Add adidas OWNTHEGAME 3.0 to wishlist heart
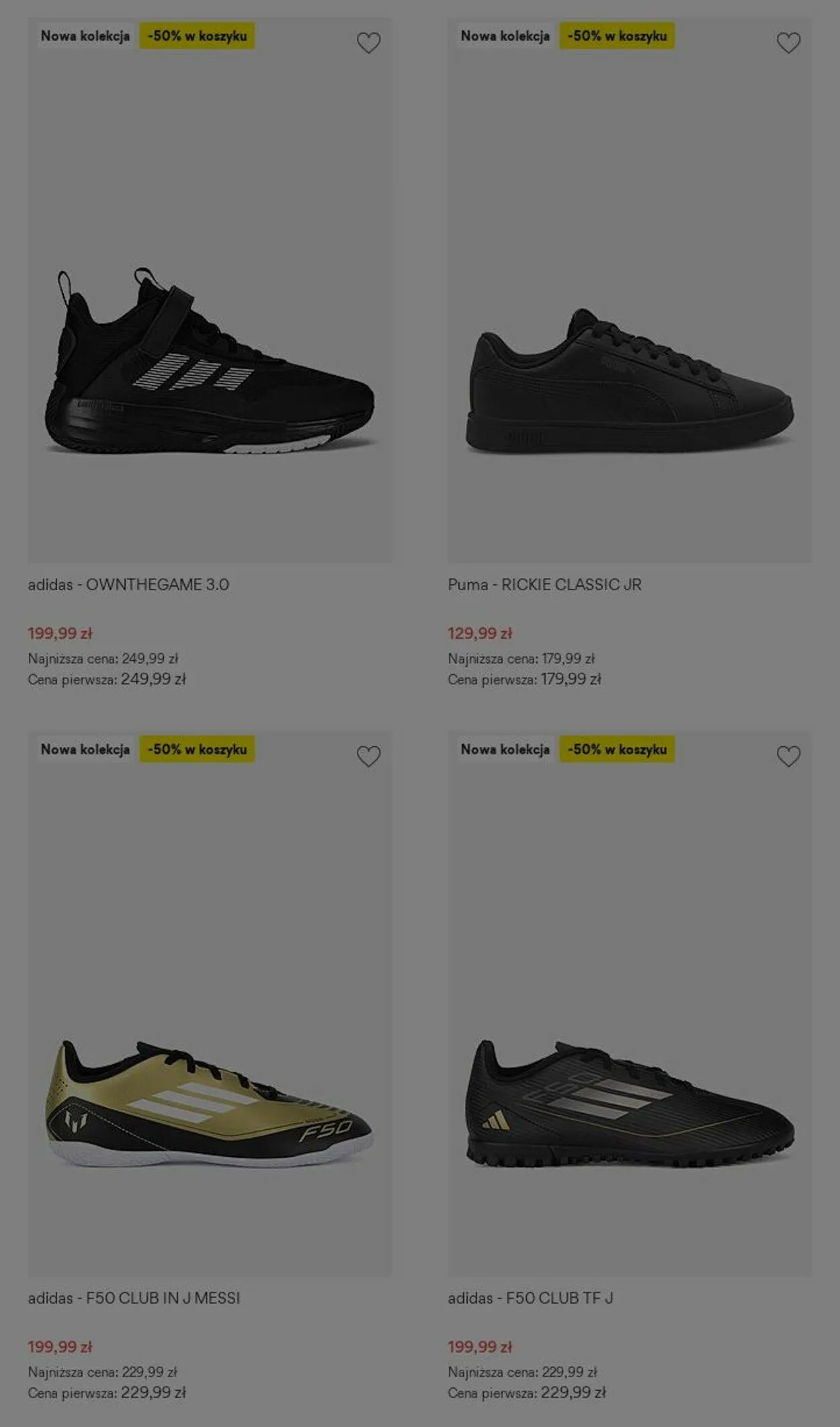 tap(368, 43)
